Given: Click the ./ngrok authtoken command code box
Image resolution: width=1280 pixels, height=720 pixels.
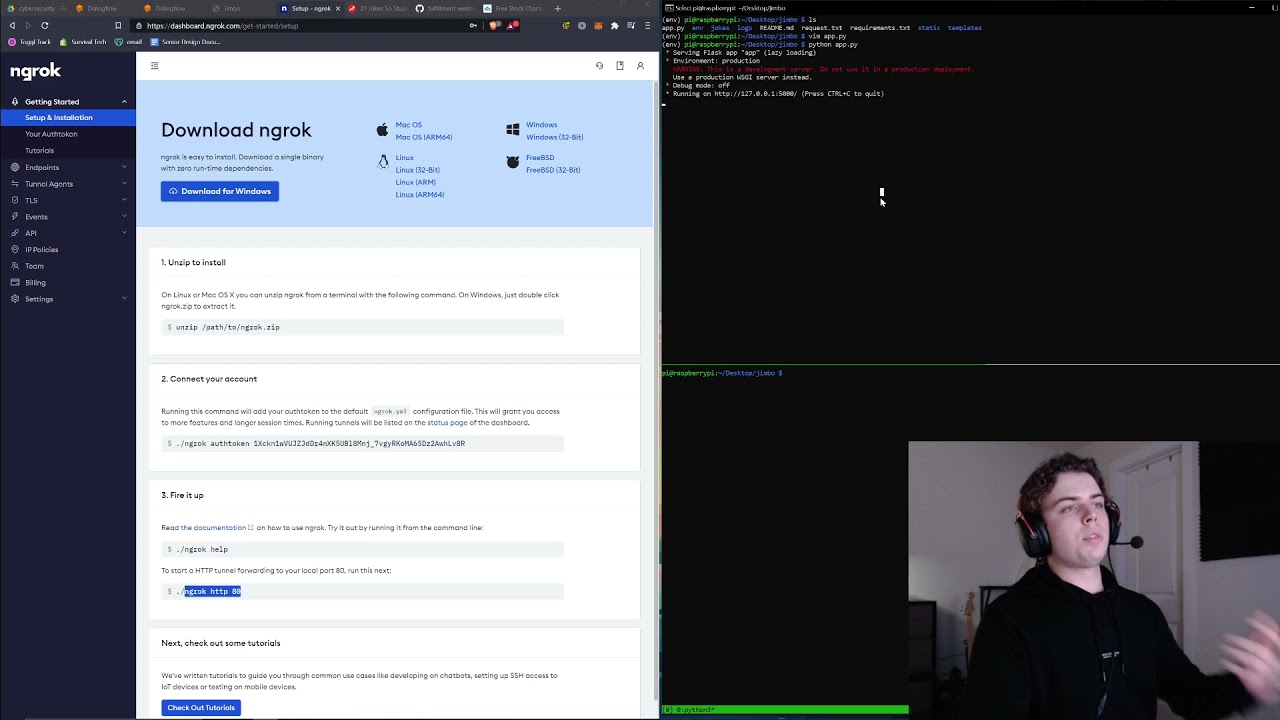Looking at the screenshot, I should coord(362,444).
